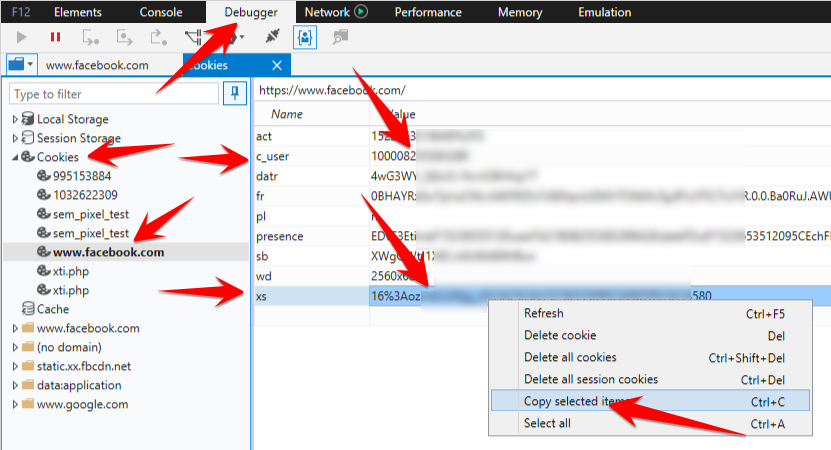Image resolution: width=831 pixels, height=450 pixels.
Task: Open the Performance tab
Action: [428, 12]
